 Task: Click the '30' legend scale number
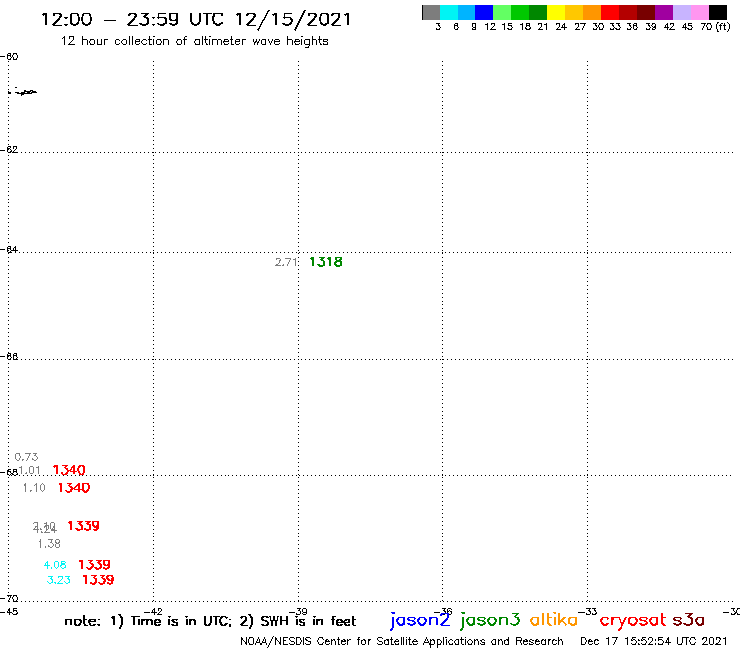[598, 27]
